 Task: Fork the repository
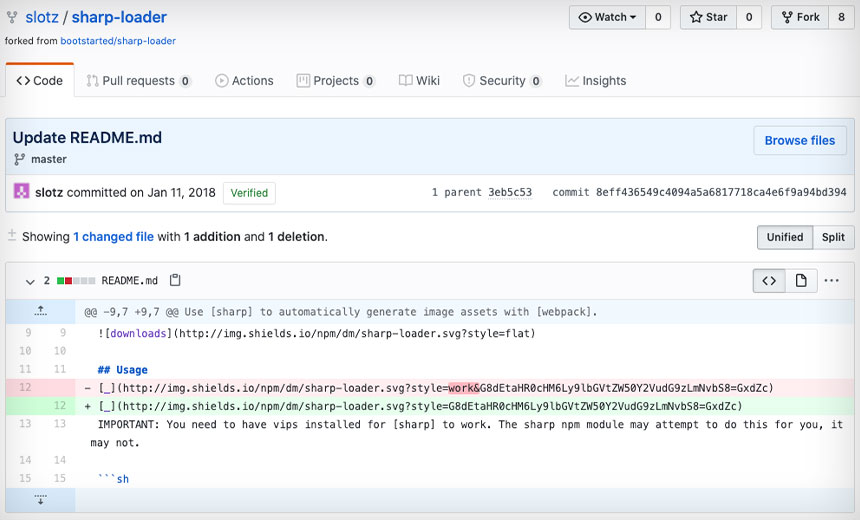point(800,17)
